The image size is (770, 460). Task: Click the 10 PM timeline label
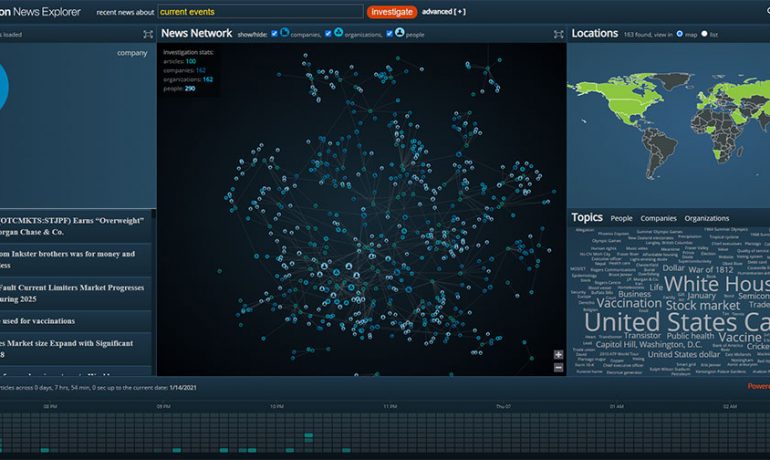276,406
